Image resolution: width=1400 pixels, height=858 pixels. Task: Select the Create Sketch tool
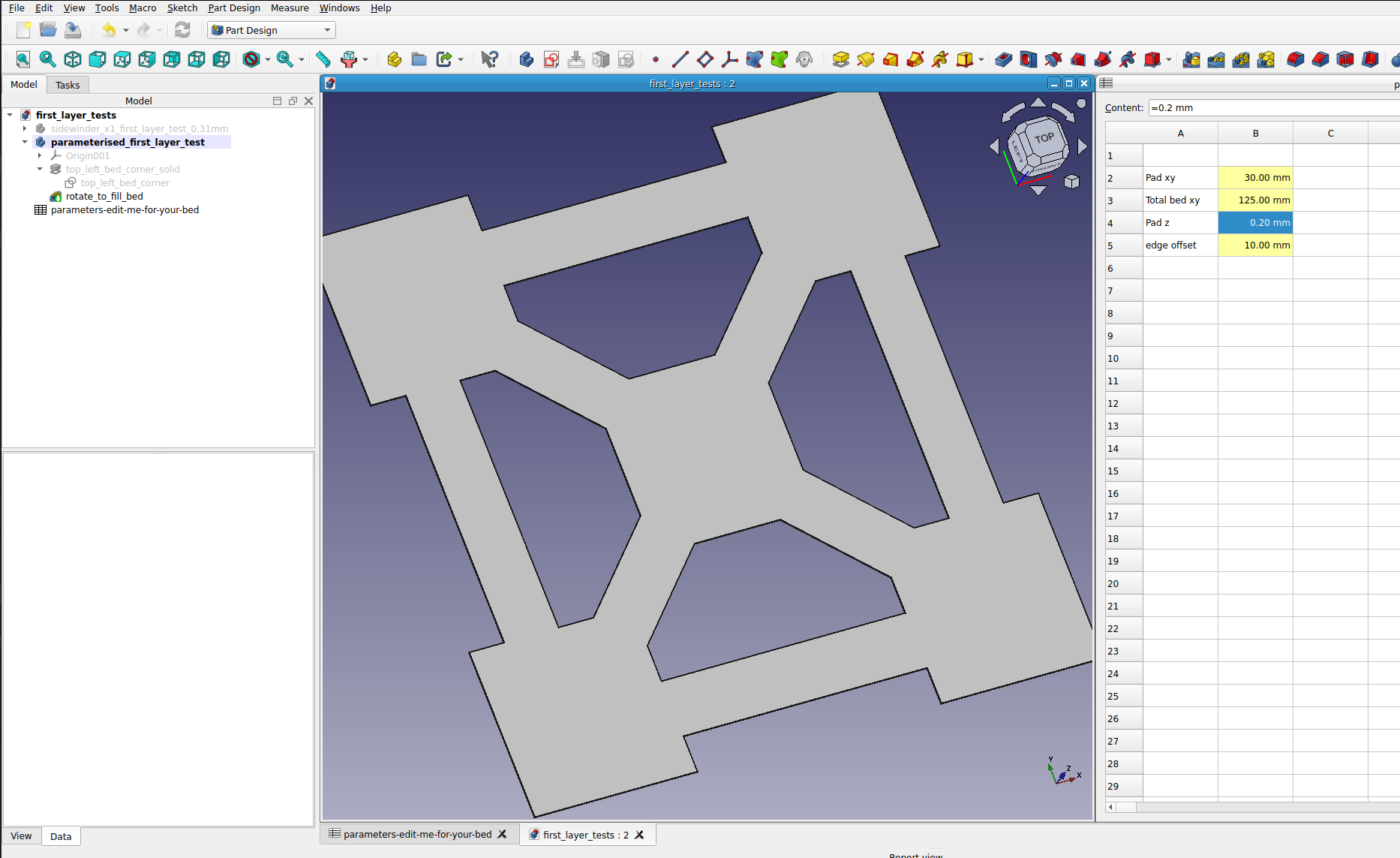tap(551, 59)
